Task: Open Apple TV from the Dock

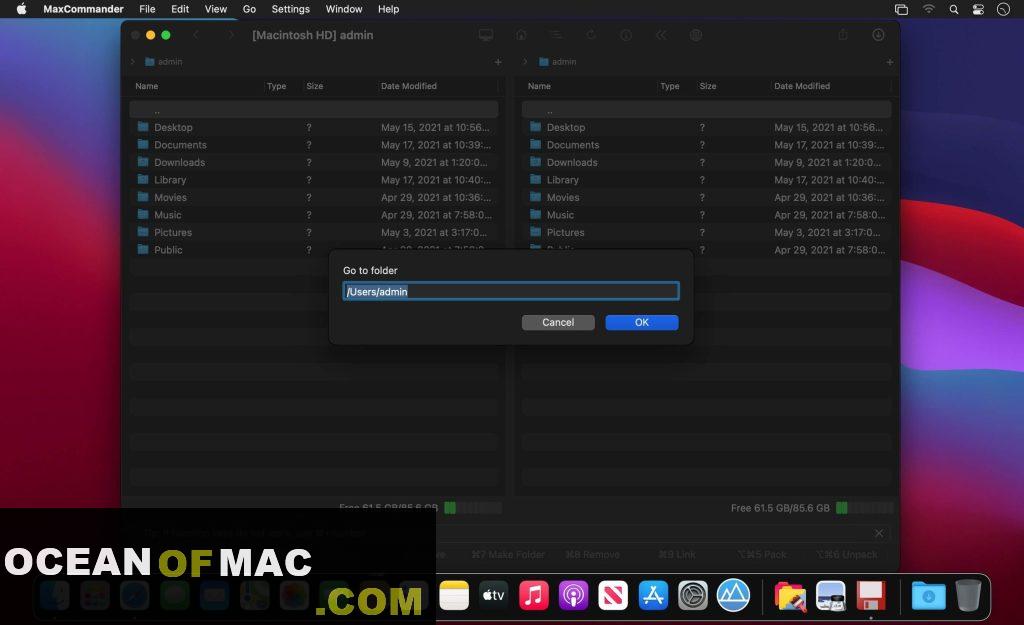Action: pos(494,596)
